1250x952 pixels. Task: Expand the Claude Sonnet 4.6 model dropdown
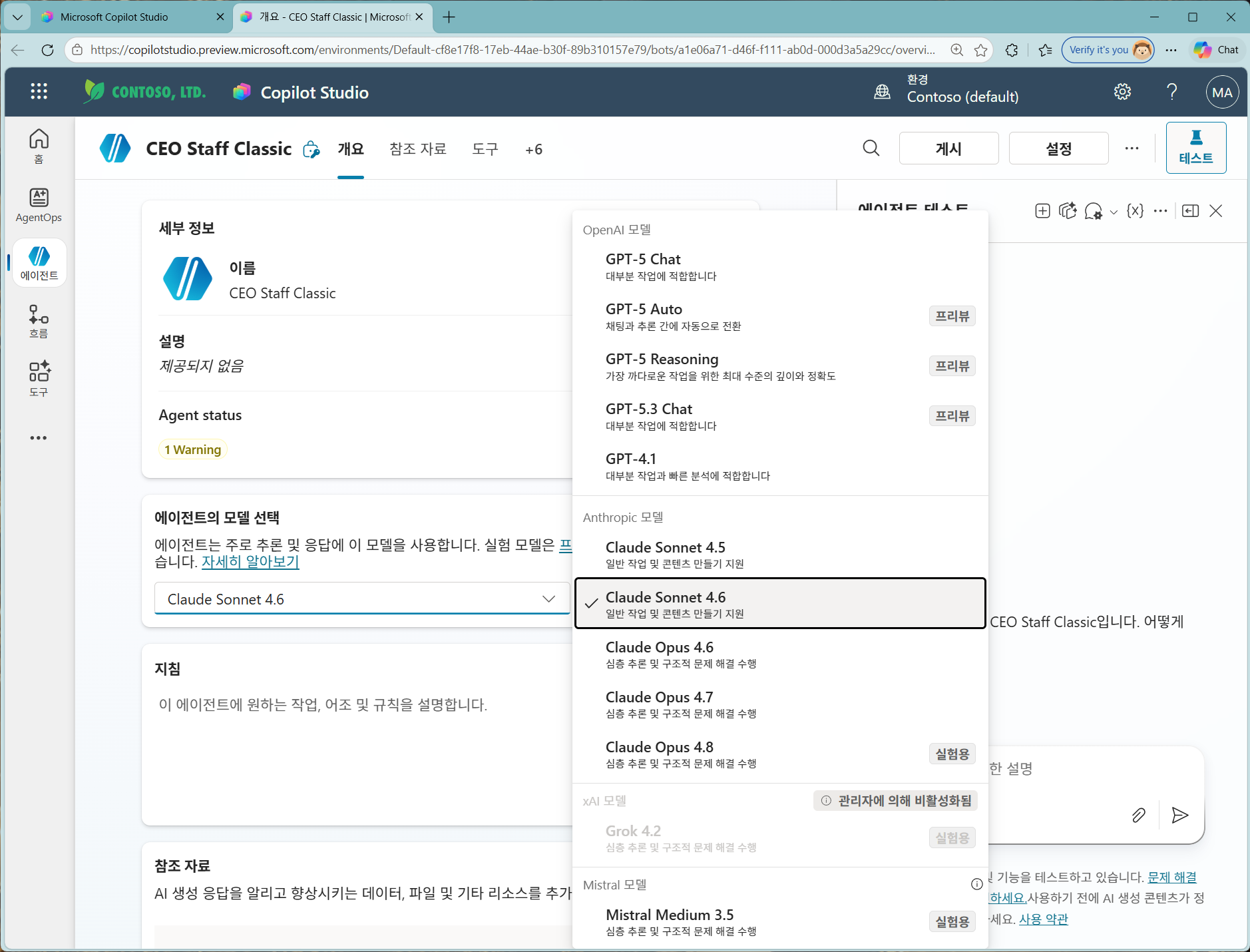362,599
